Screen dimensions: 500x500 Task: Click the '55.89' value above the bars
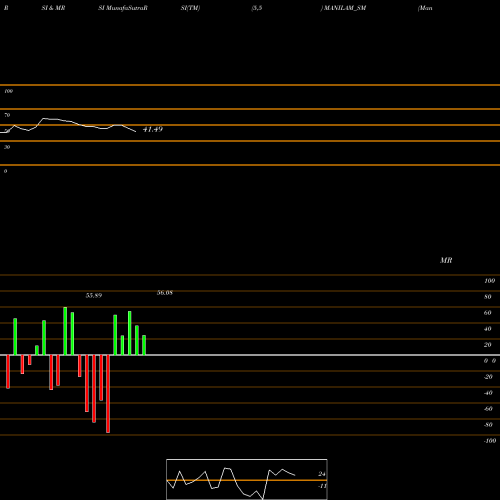tap(94, 295)
